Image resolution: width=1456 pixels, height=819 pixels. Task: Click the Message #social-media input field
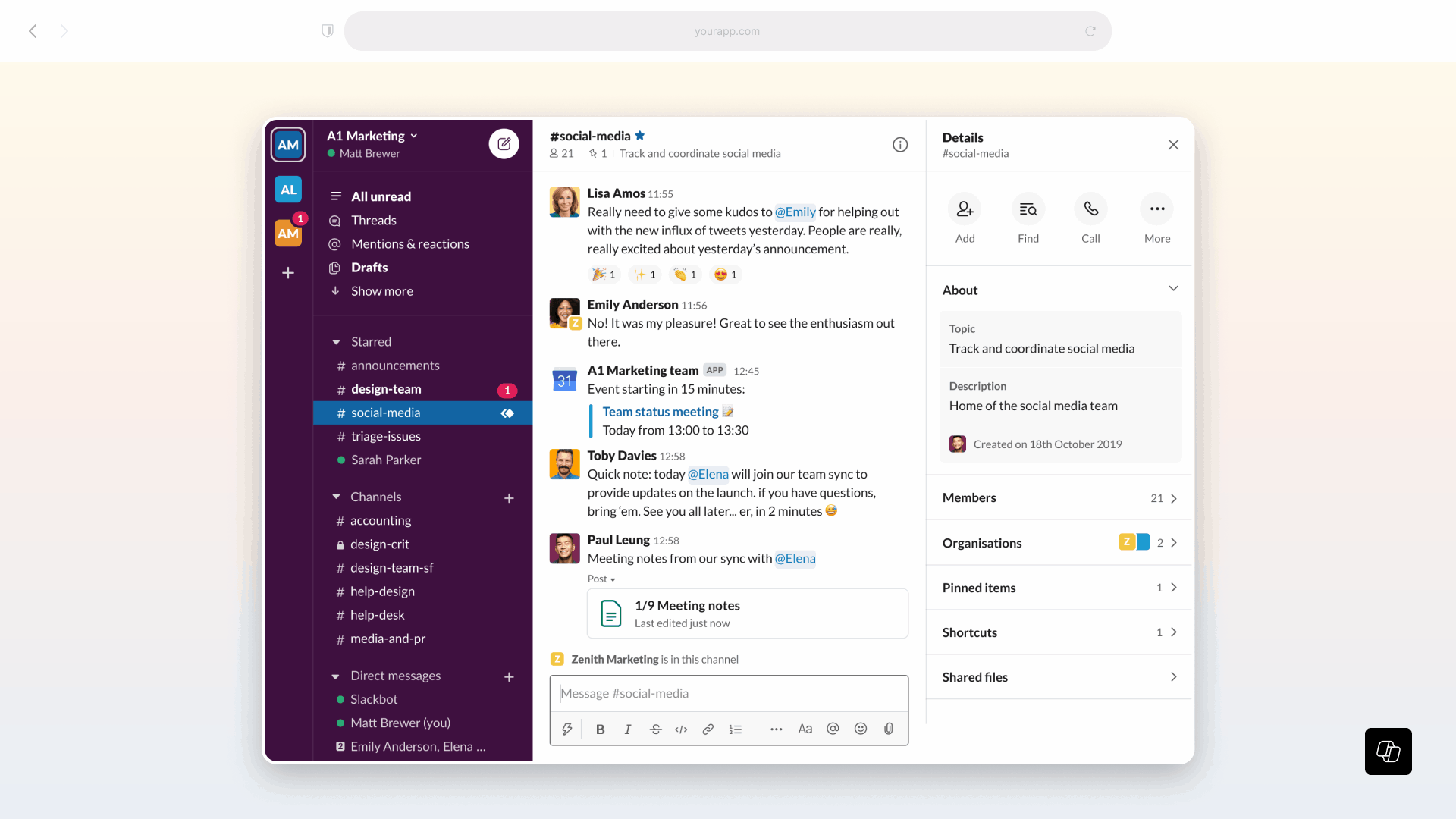pos(728,693)
